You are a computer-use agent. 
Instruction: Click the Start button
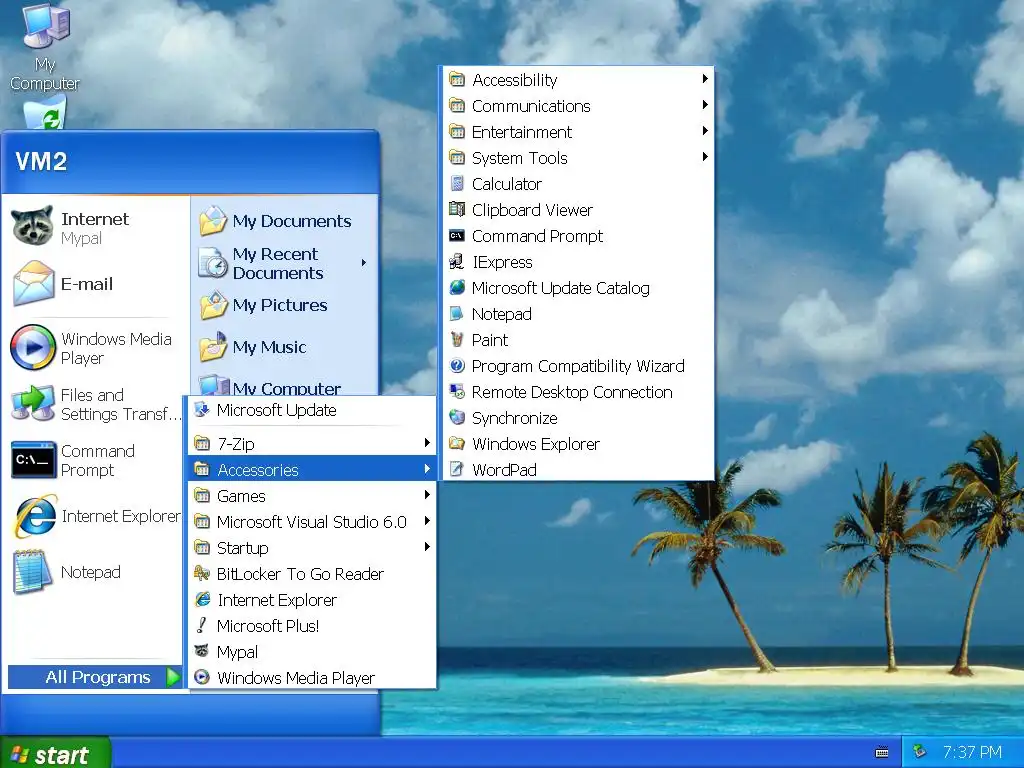[55, 754]
